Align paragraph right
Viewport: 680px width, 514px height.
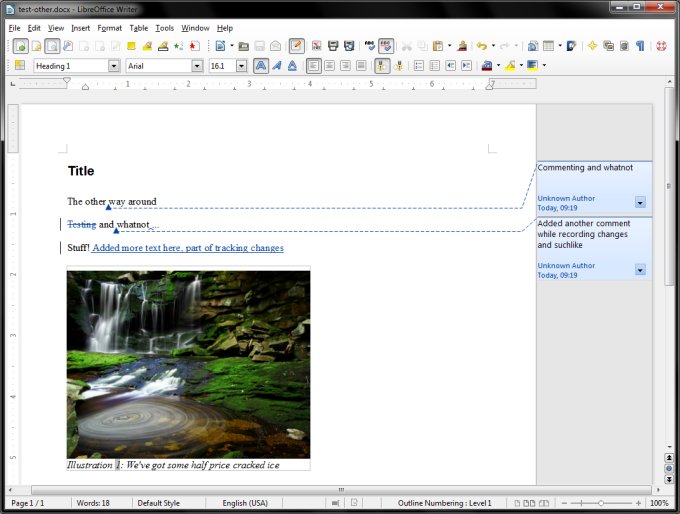click(345, 66)
